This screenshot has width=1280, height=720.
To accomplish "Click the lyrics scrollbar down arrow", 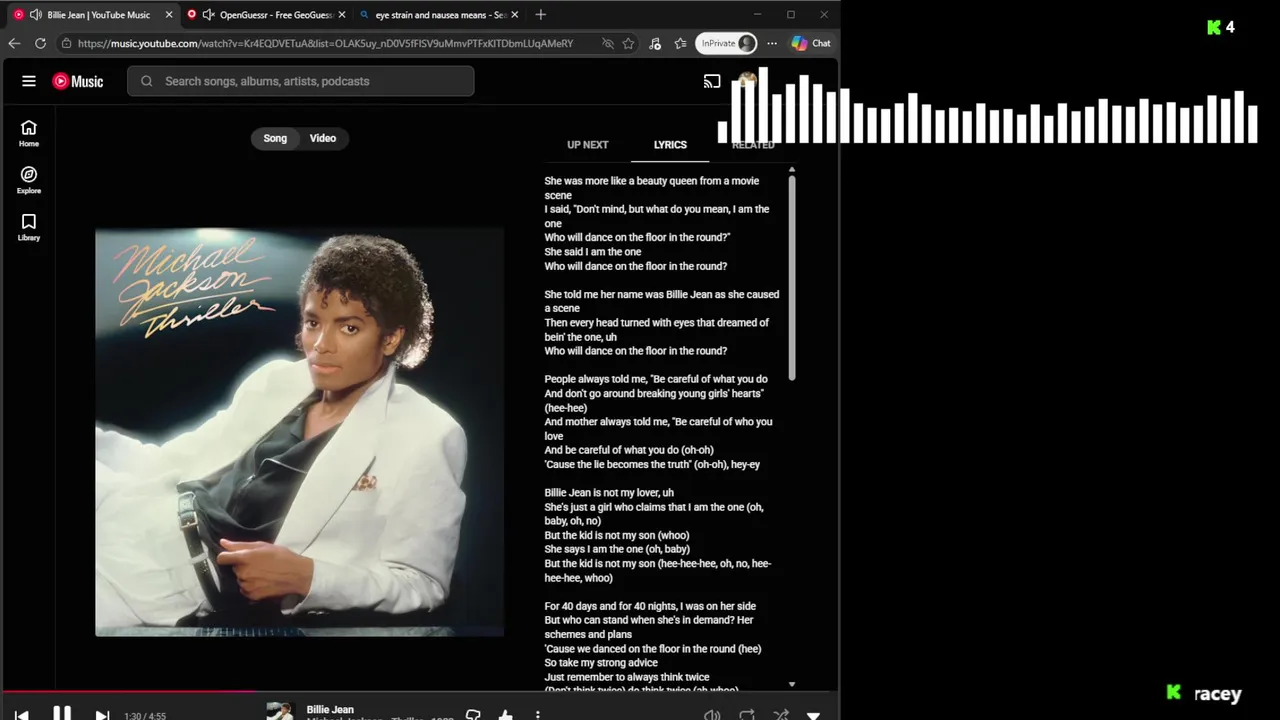I will coord(792,684).
